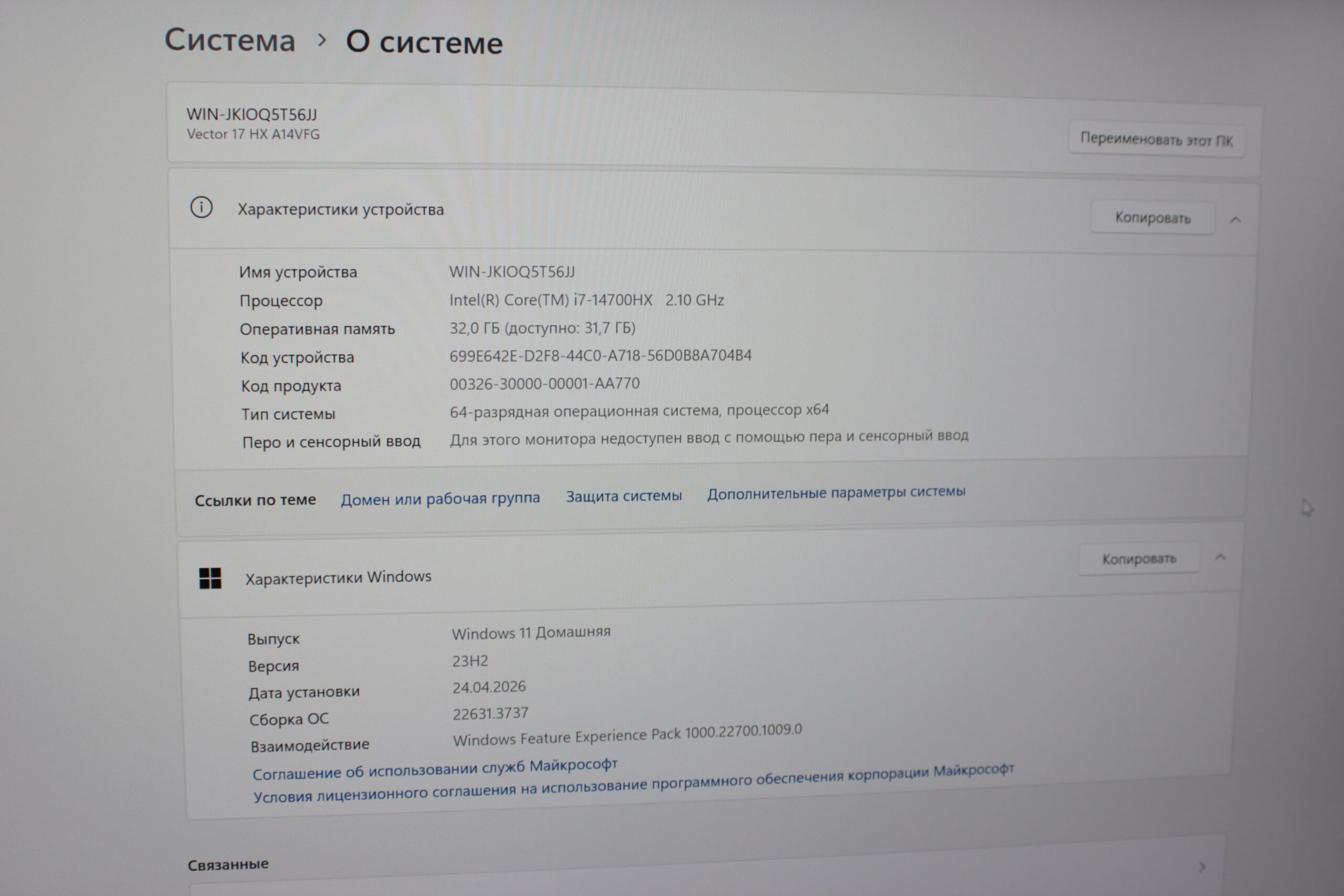Screen dimensions: 1344x896
Task: Click the Windows logo icon
Action: pos(209,578)
